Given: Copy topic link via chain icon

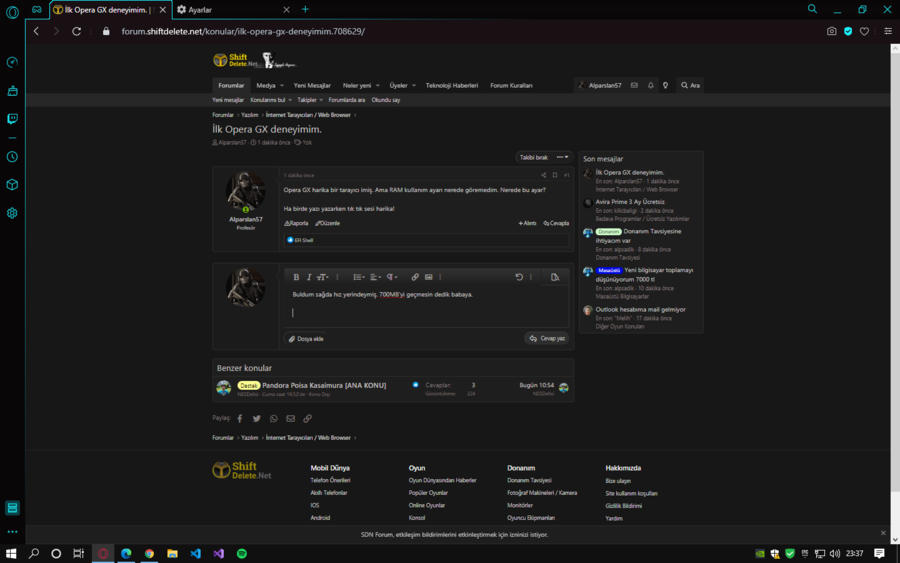Looking at the screenshot, I should pos(308,418).
